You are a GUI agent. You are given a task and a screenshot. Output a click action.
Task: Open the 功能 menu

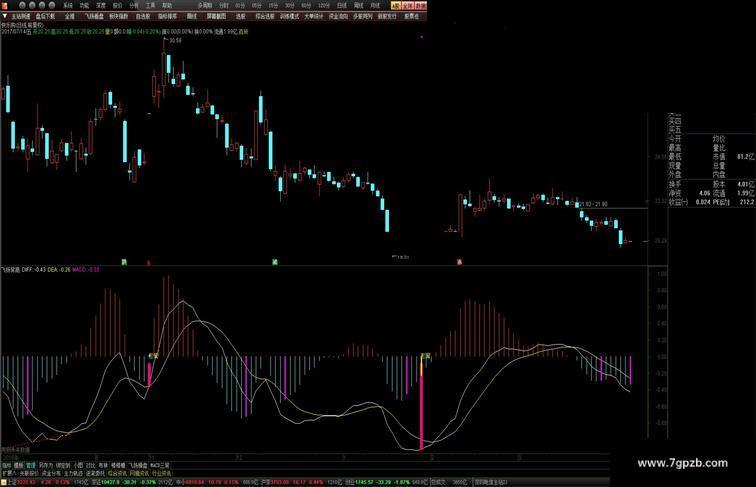point(84,5)
